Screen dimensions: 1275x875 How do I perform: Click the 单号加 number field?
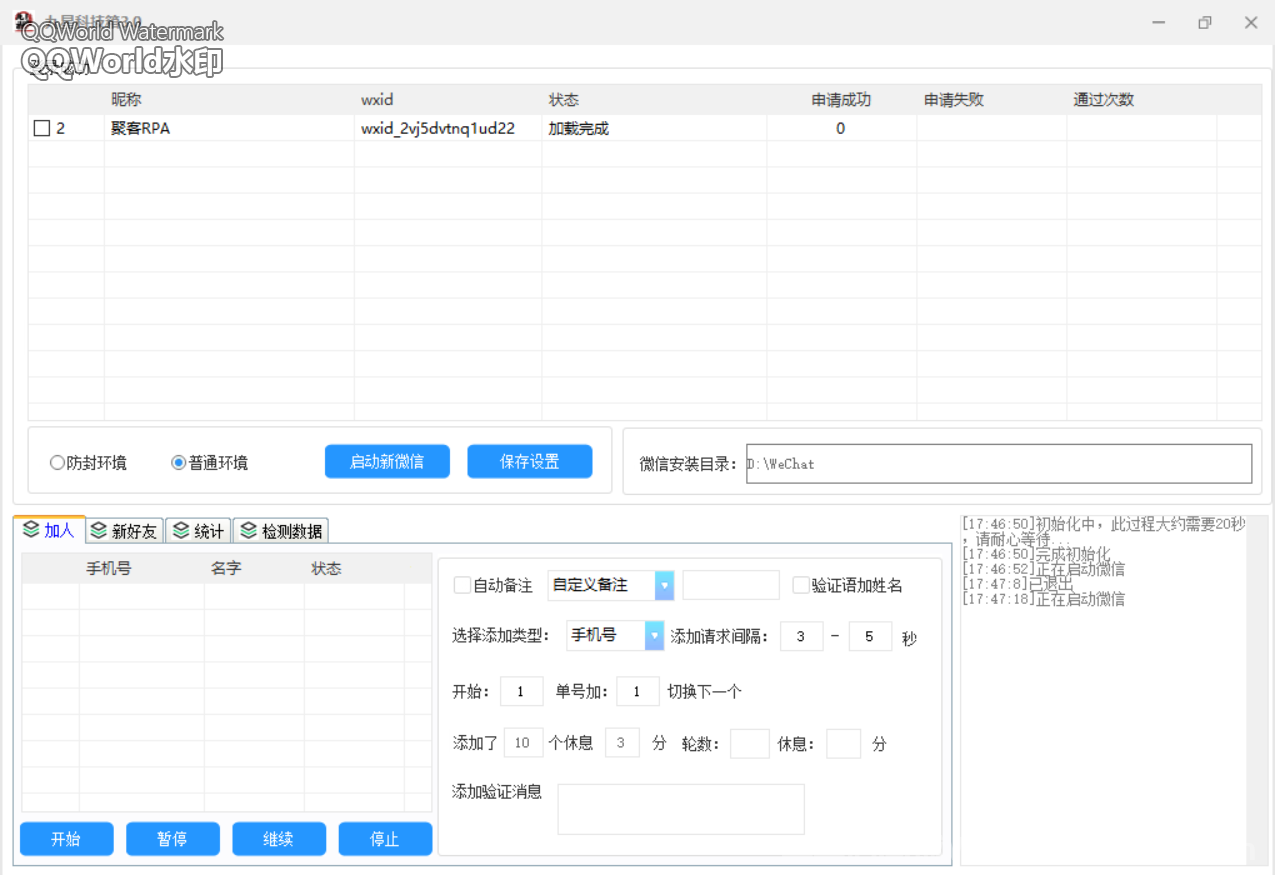[x=638, y=691]
